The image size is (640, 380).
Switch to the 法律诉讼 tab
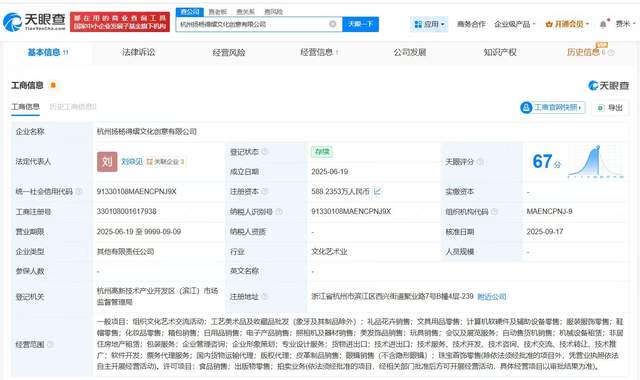point(138,52)
